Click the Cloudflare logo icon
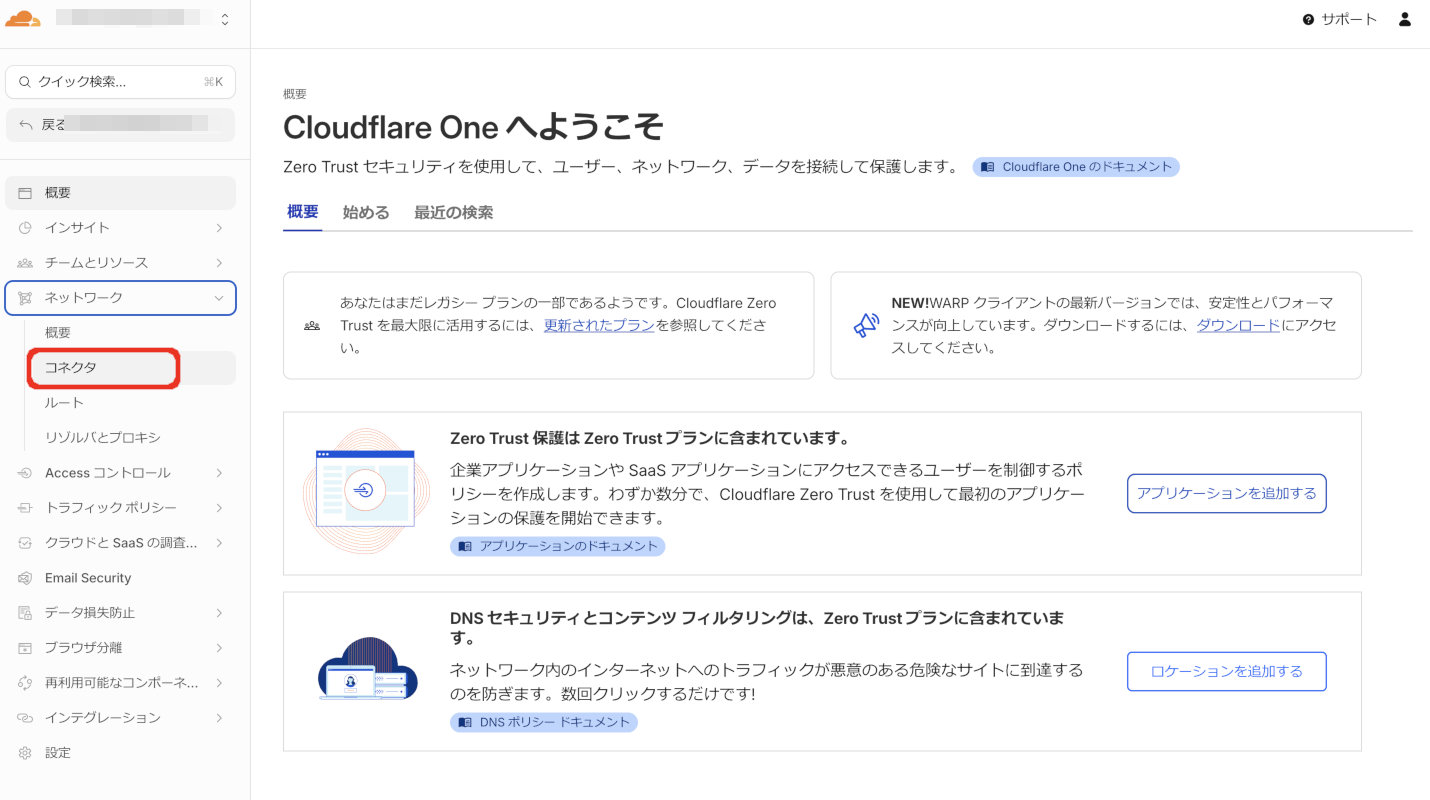1430x800 pixels. pos(23,18)
